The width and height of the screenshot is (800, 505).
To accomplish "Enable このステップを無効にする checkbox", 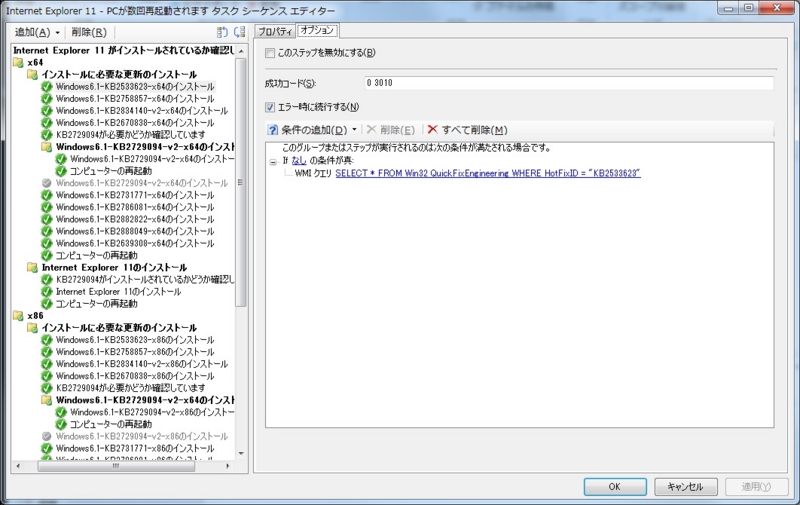I will click(x=270, y=53).
